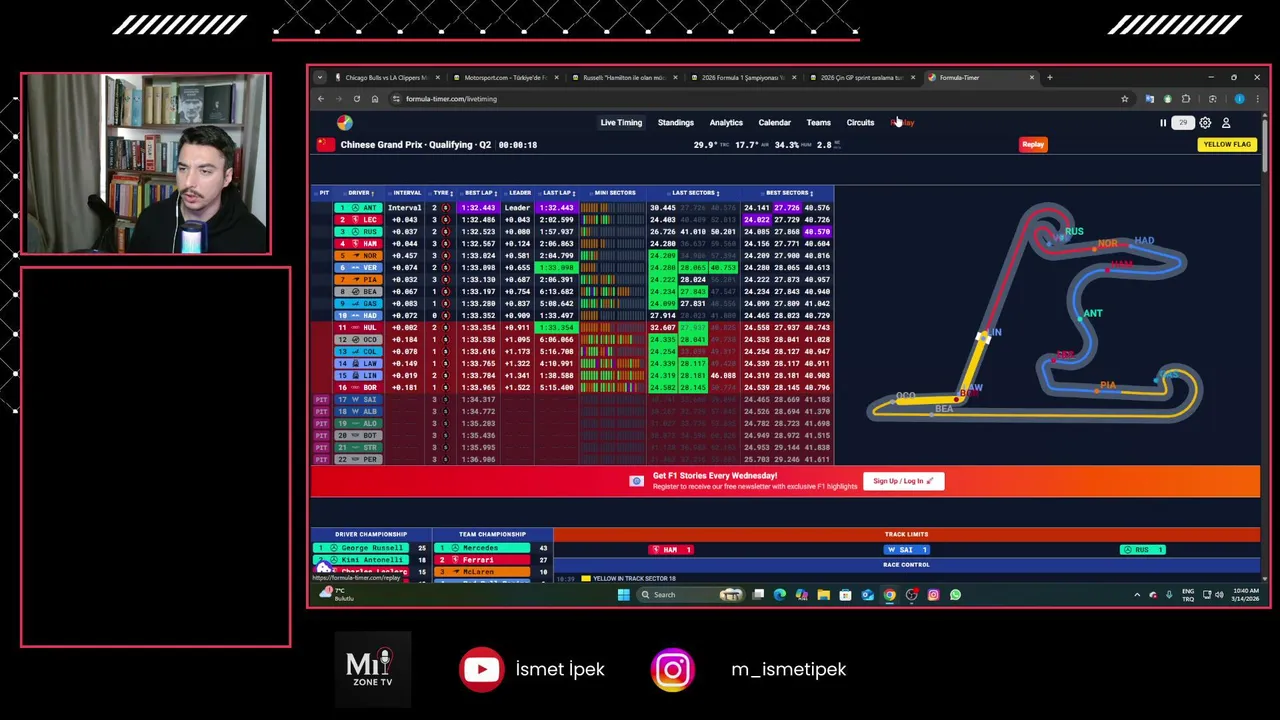Bookmark this page with the star icon
The height and width of the screenshot is (720, 1280).
[1125, 99]
